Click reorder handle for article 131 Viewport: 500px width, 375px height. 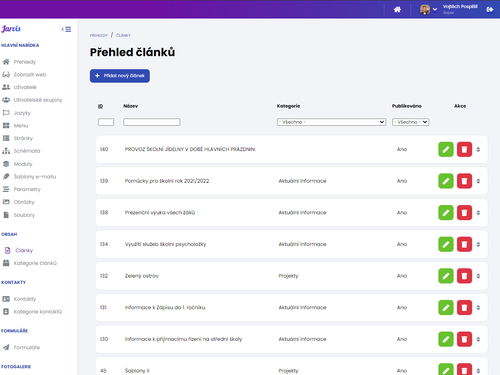coord(478,307)
